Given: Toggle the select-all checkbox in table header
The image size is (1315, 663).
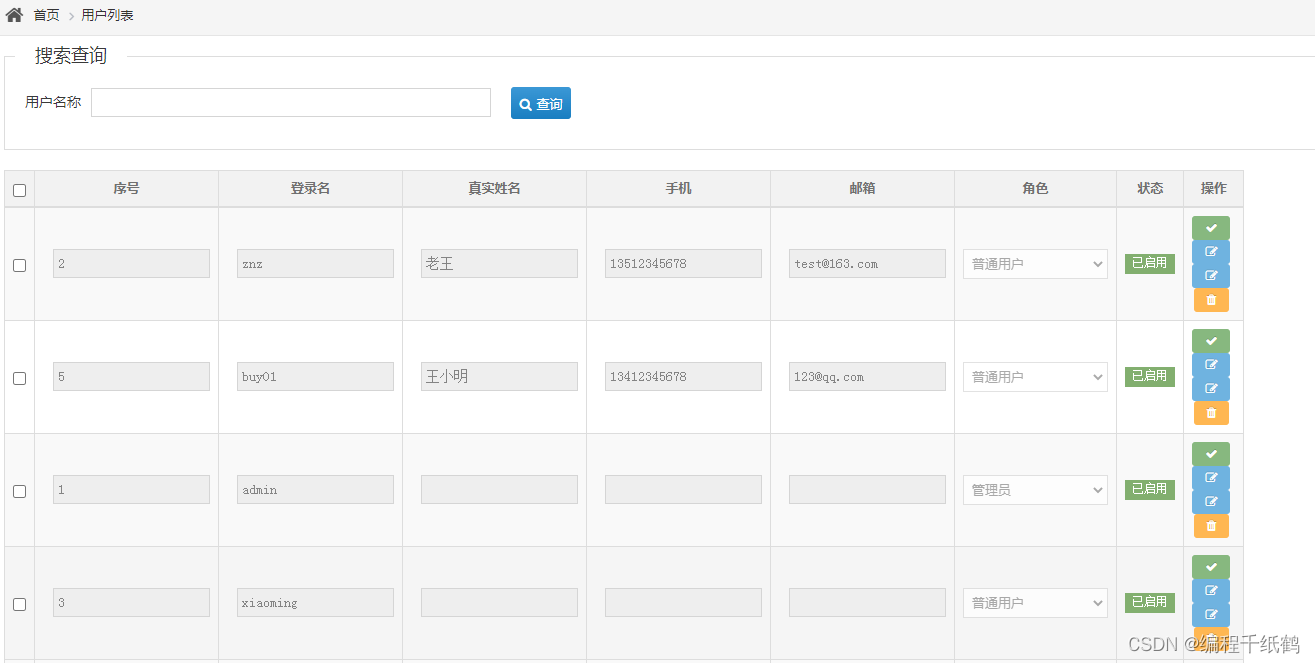Looking at the screenshot, I should pyautogui.click(x=19, y=190).
